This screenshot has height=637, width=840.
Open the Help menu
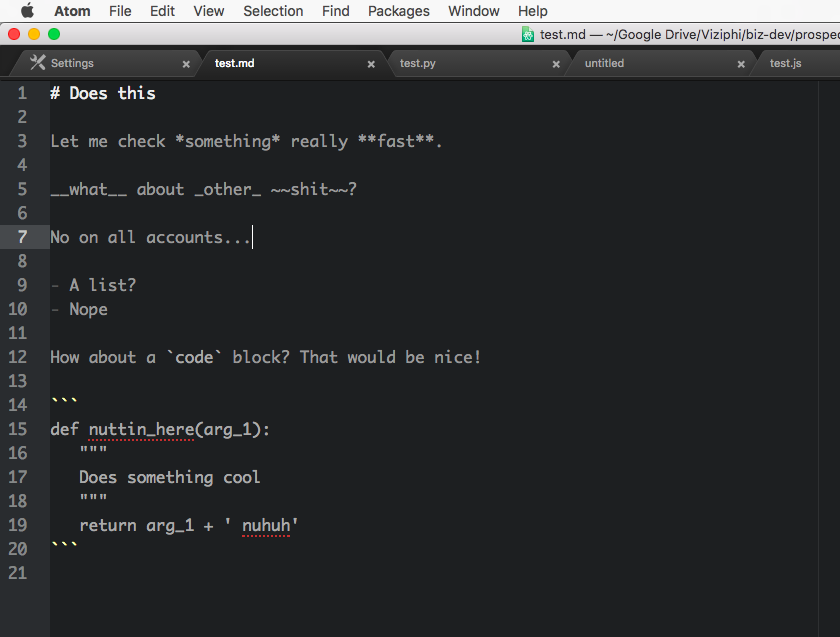click(532, 11)
